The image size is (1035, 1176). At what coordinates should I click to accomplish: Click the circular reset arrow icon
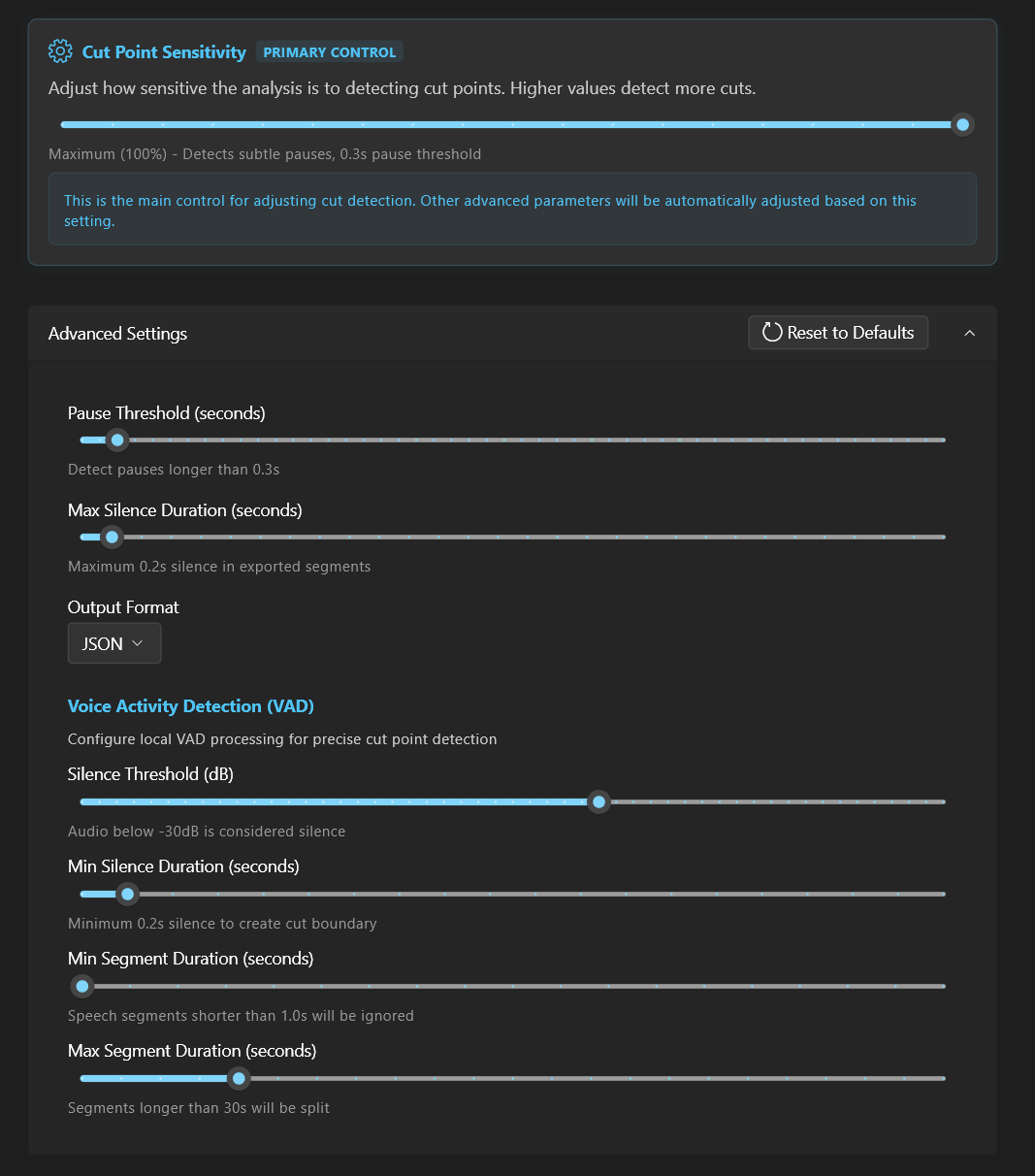point(772,333)
